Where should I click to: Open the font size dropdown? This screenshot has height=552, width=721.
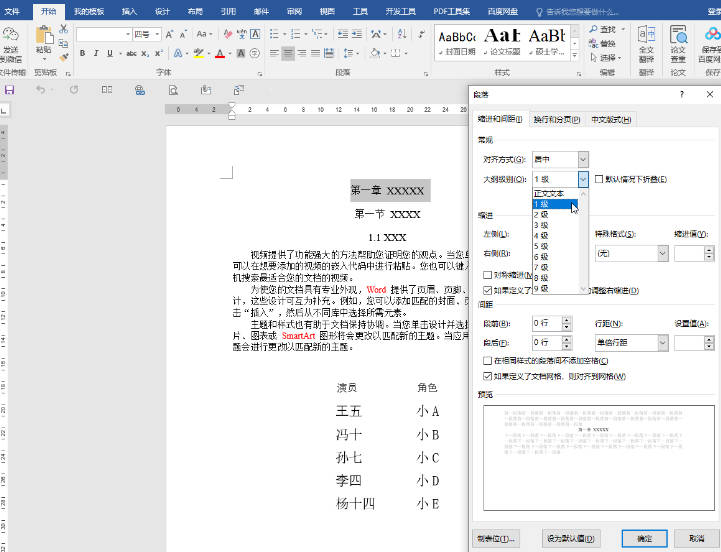pos(157,34)
